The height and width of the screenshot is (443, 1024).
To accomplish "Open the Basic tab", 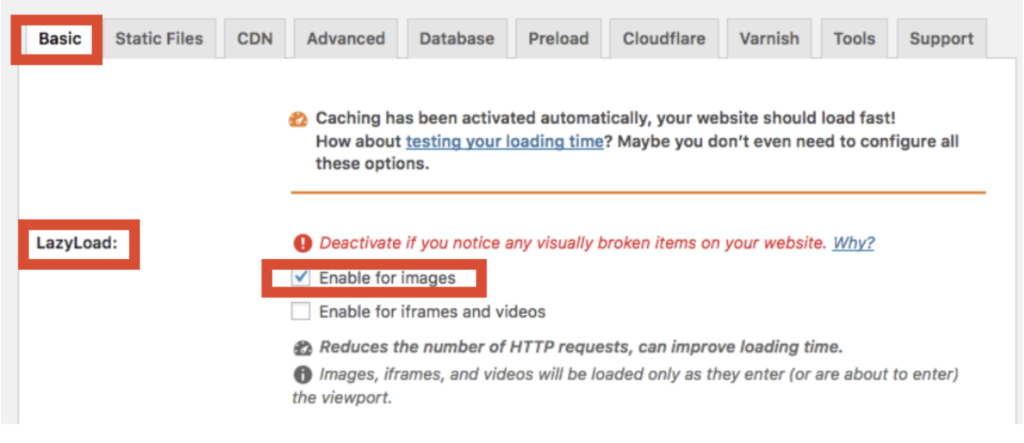I will (x=59, y=39).
